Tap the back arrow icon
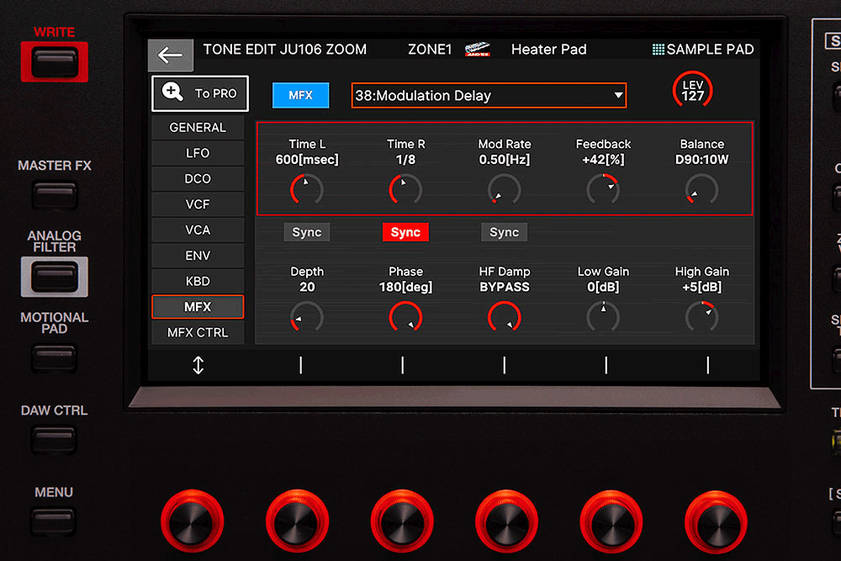Viewport: 841px width, 561px height. [x=170, y=56]
